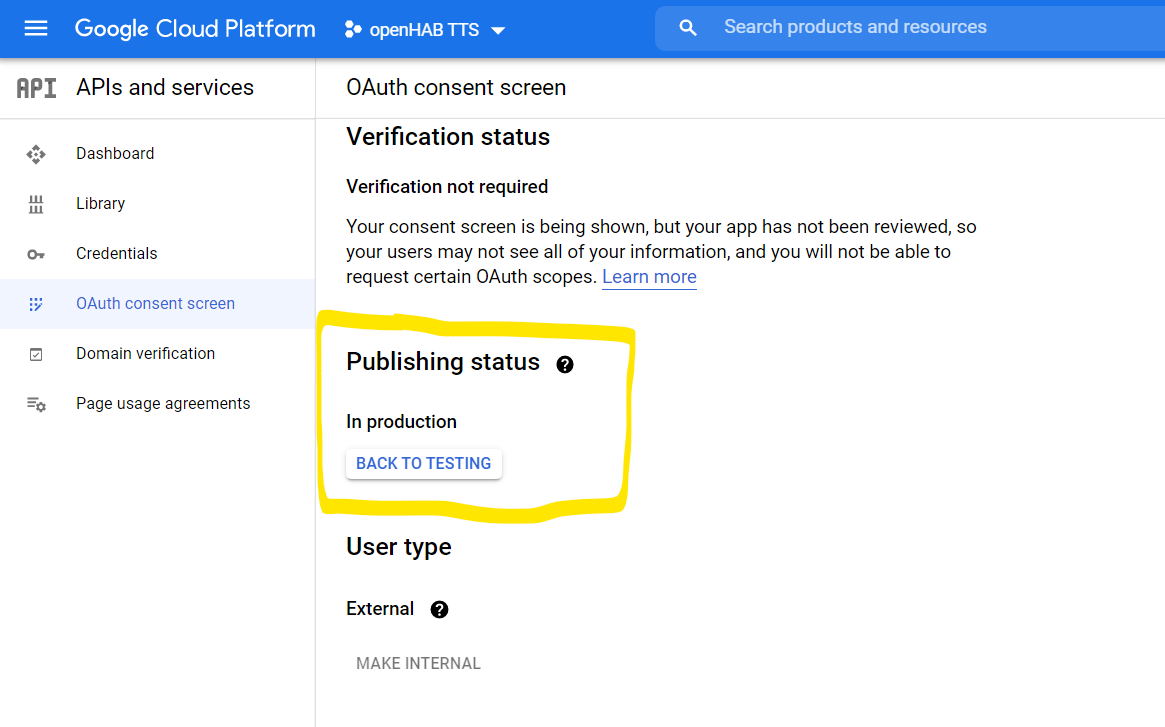
Task: Click the Dashboard icon in sidebar
Action: point(36,154)
